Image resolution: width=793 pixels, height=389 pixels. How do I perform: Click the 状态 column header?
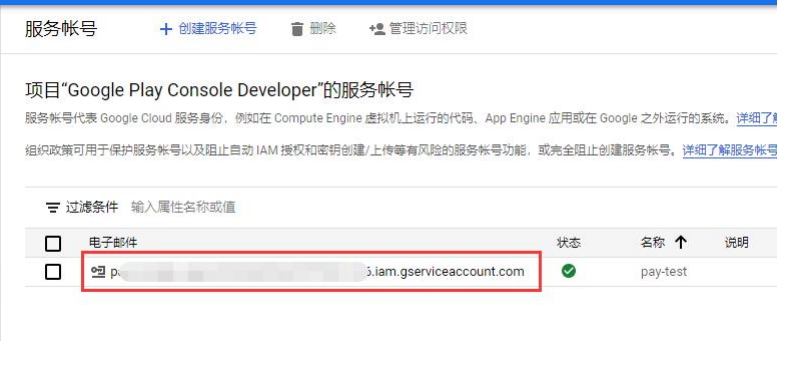[569, 243]
